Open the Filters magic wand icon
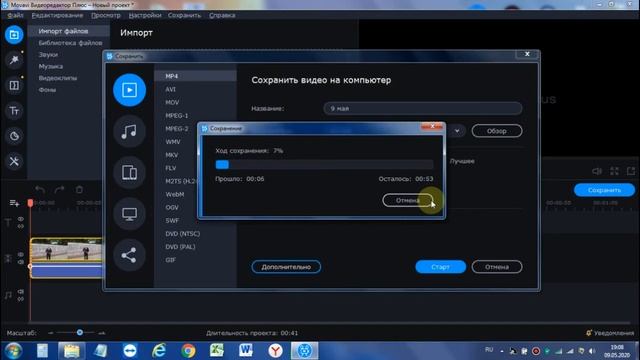This screenshot has height=360, width=640. (14, 60)
